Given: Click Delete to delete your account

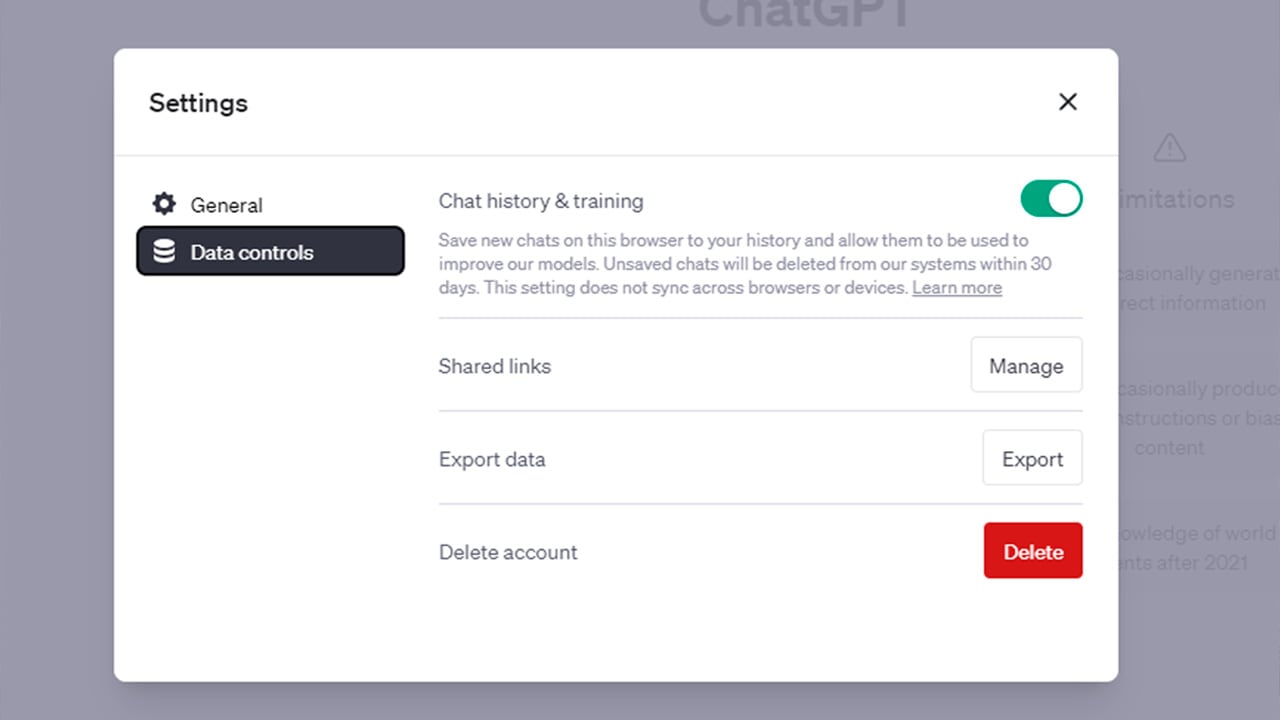Looking at the screenshot, I should click(x=1033, y=551).
